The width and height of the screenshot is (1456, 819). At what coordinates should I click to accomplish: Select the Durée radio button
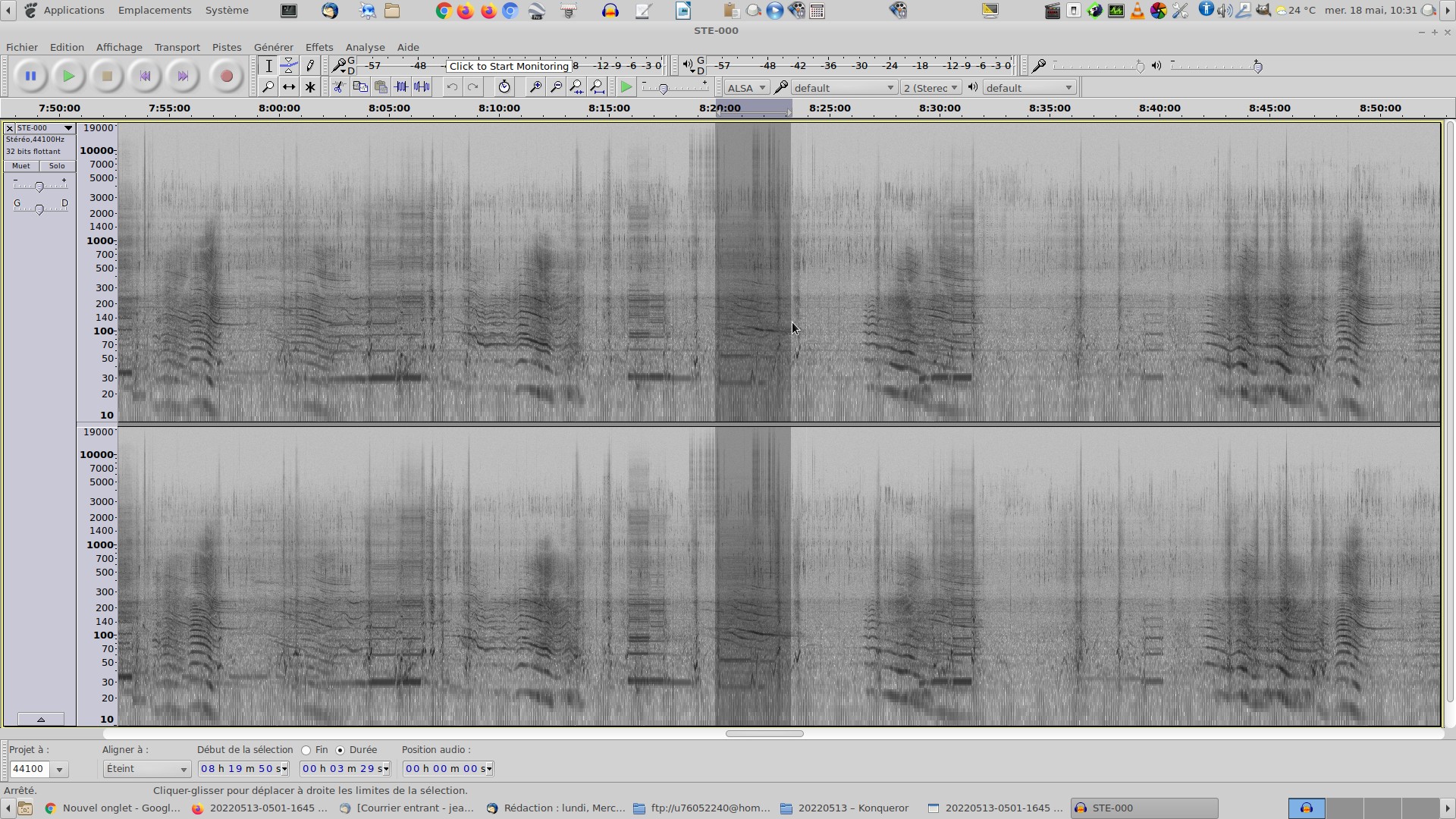(340, 750)
